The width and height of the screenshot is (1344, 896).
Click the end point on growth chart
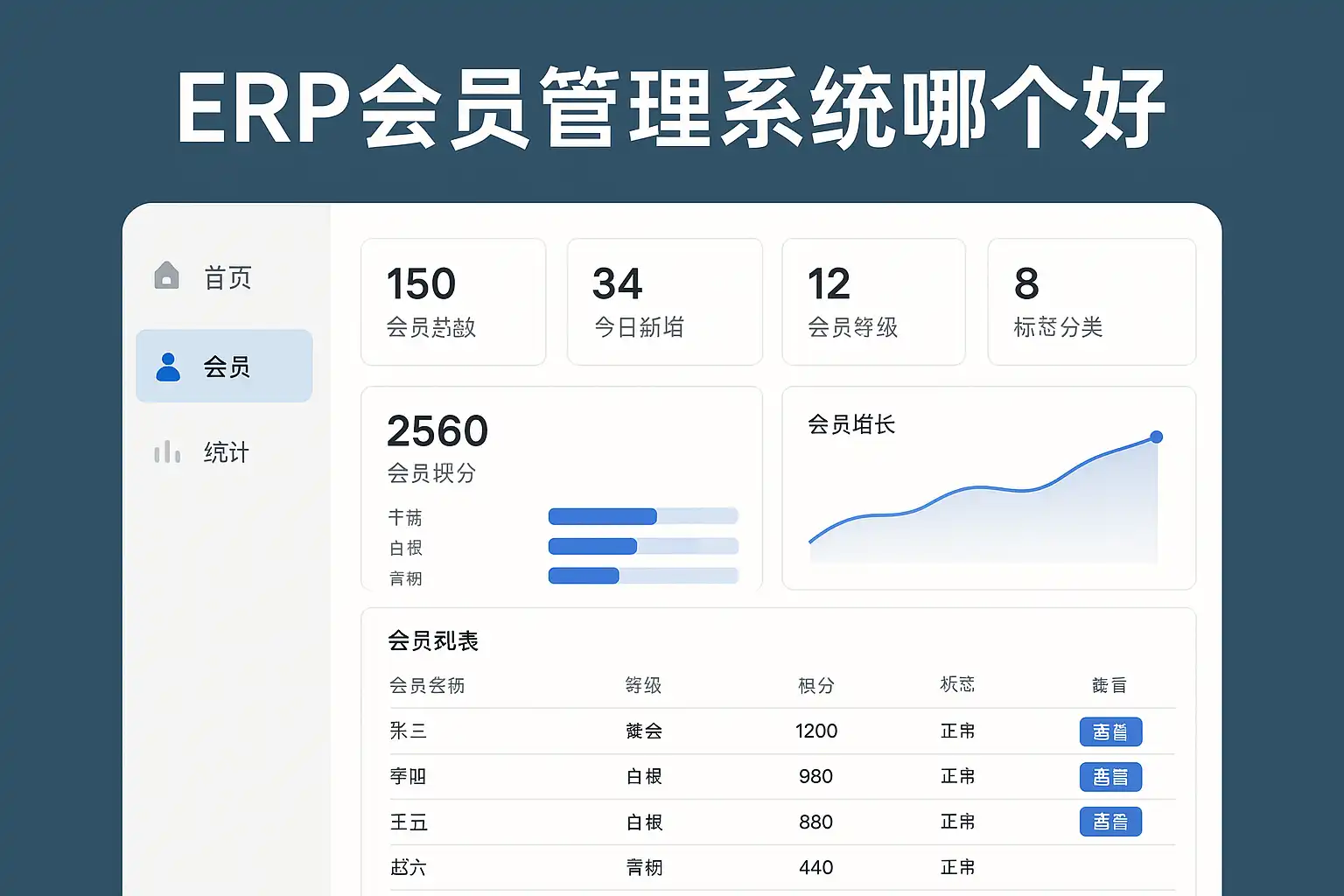[x=1156, y=437]
